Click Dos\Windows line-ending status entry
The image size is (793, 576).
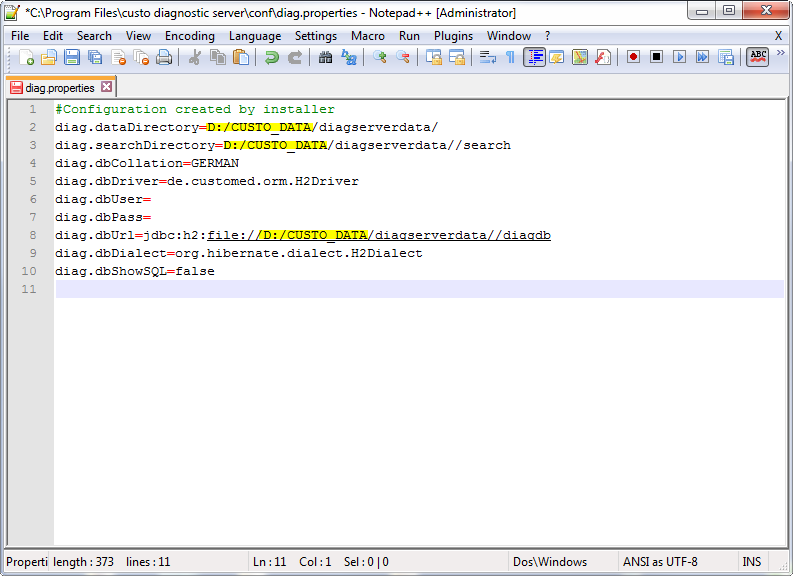[550, 562]
